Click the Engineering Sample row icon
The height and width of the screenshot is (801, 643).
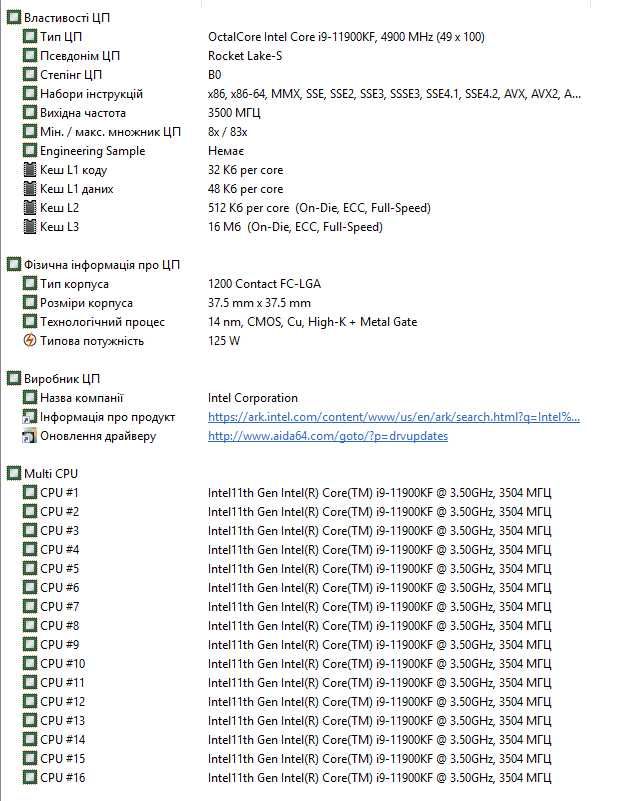(x=30, y=151)
